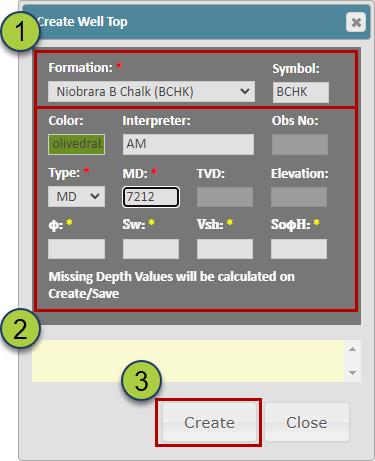The height and width of the screenshot is (461, 375).
Task: Click the Sw input field
Action: click(x=151, y=249)
